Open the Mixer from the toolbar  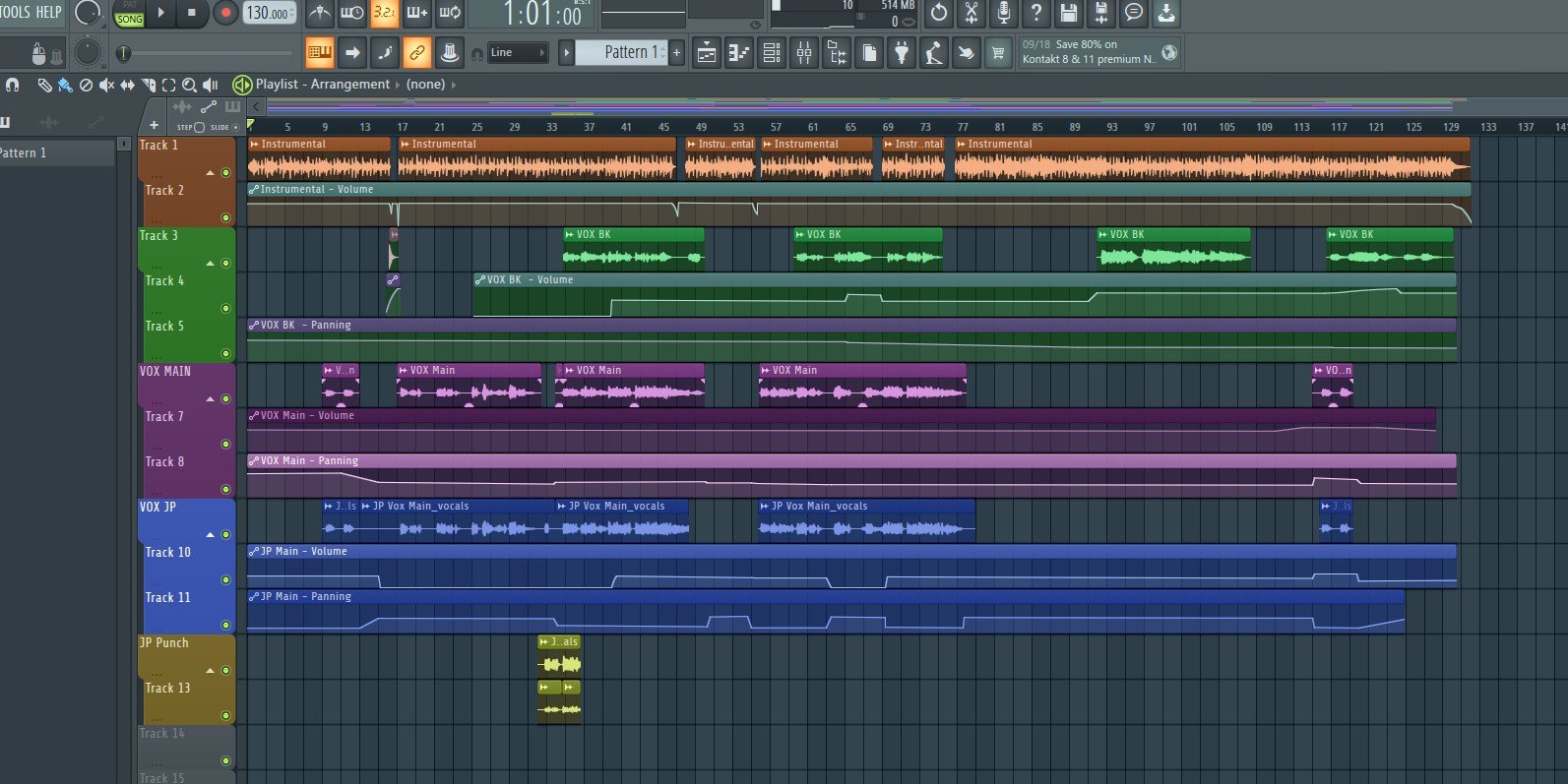[x=804, y=53]
